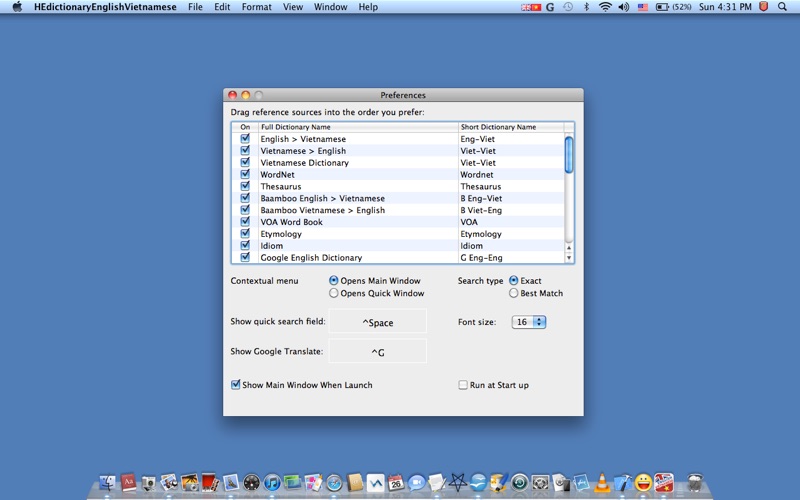Image resolution: width=800 pixels, height=500 pixels.
Task: Open System Preferences gear icon in Dock
Action: [x=540, y=482]
